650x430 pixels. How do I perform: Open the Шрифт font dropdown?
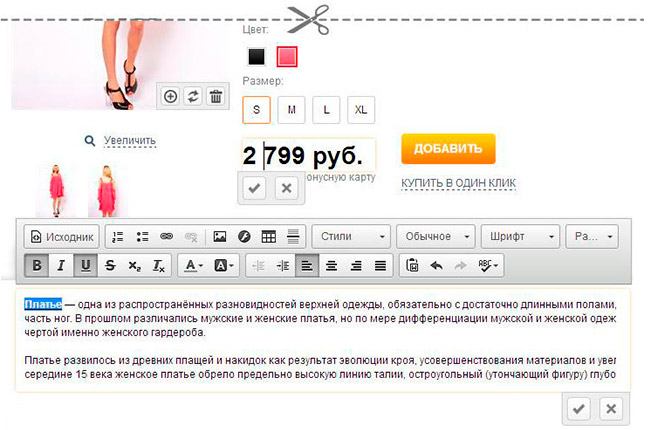click(520, 237)
